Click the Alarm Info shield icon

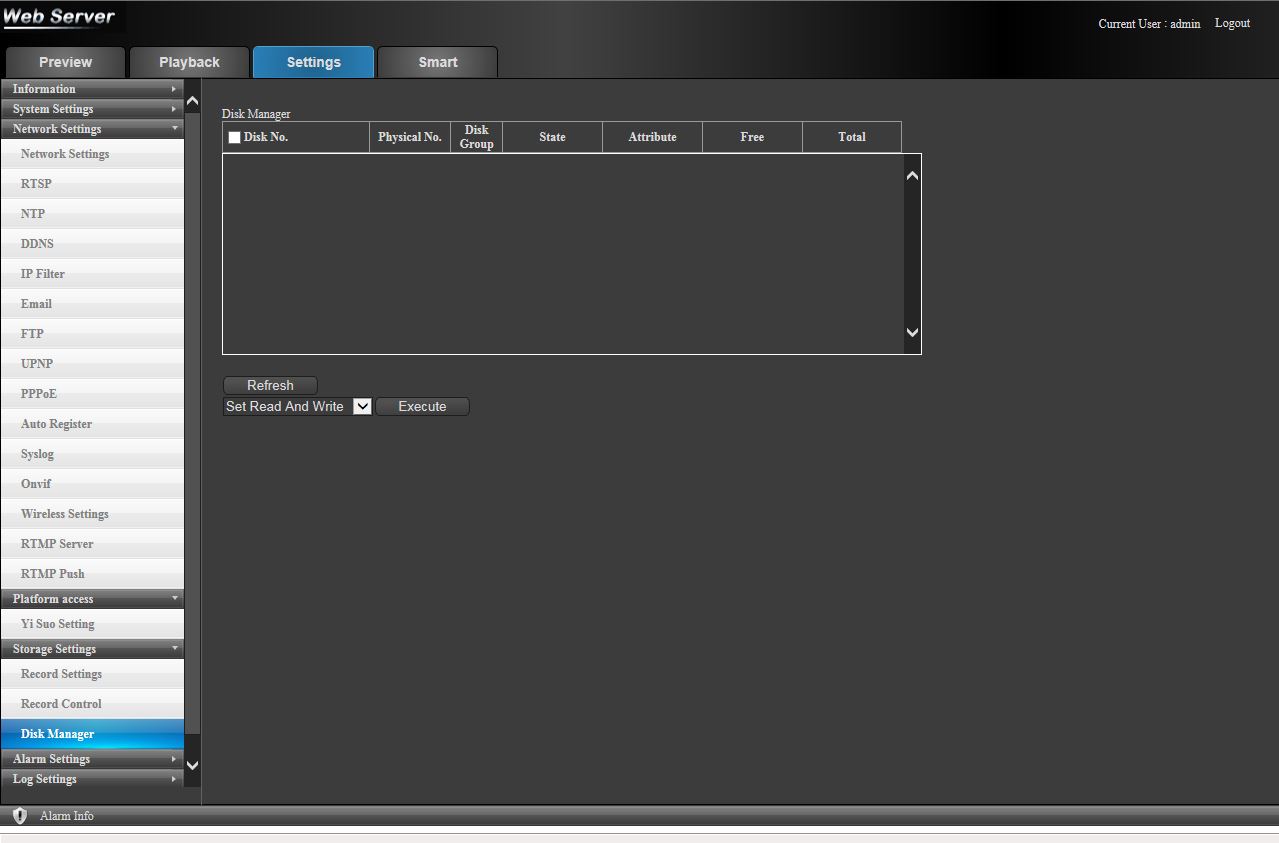19,815
